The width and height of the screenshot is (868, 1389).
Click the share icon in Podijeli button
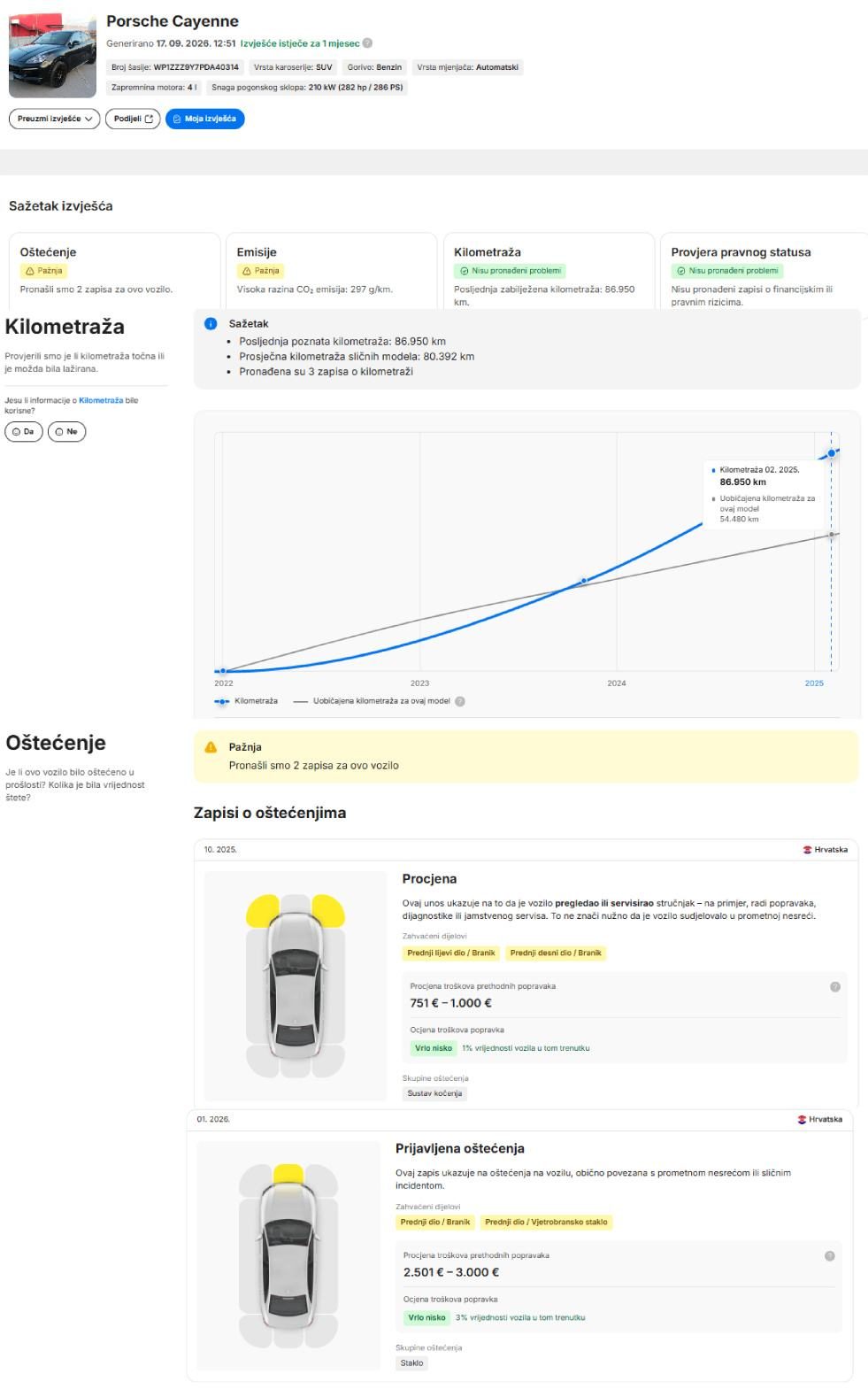click(149, 119)
